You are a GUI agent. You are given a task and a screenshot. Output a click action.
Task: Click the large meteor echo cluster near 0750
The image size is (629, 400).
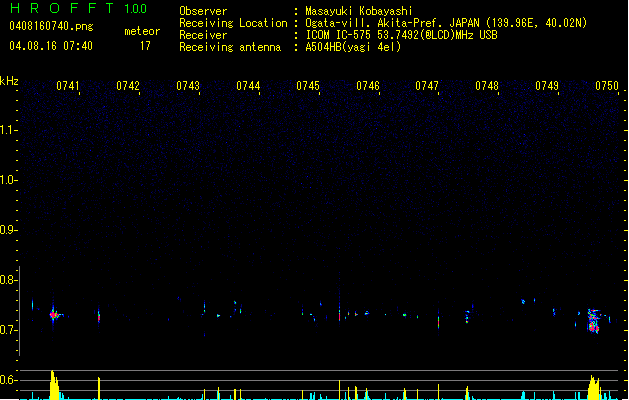click(593, 321)
